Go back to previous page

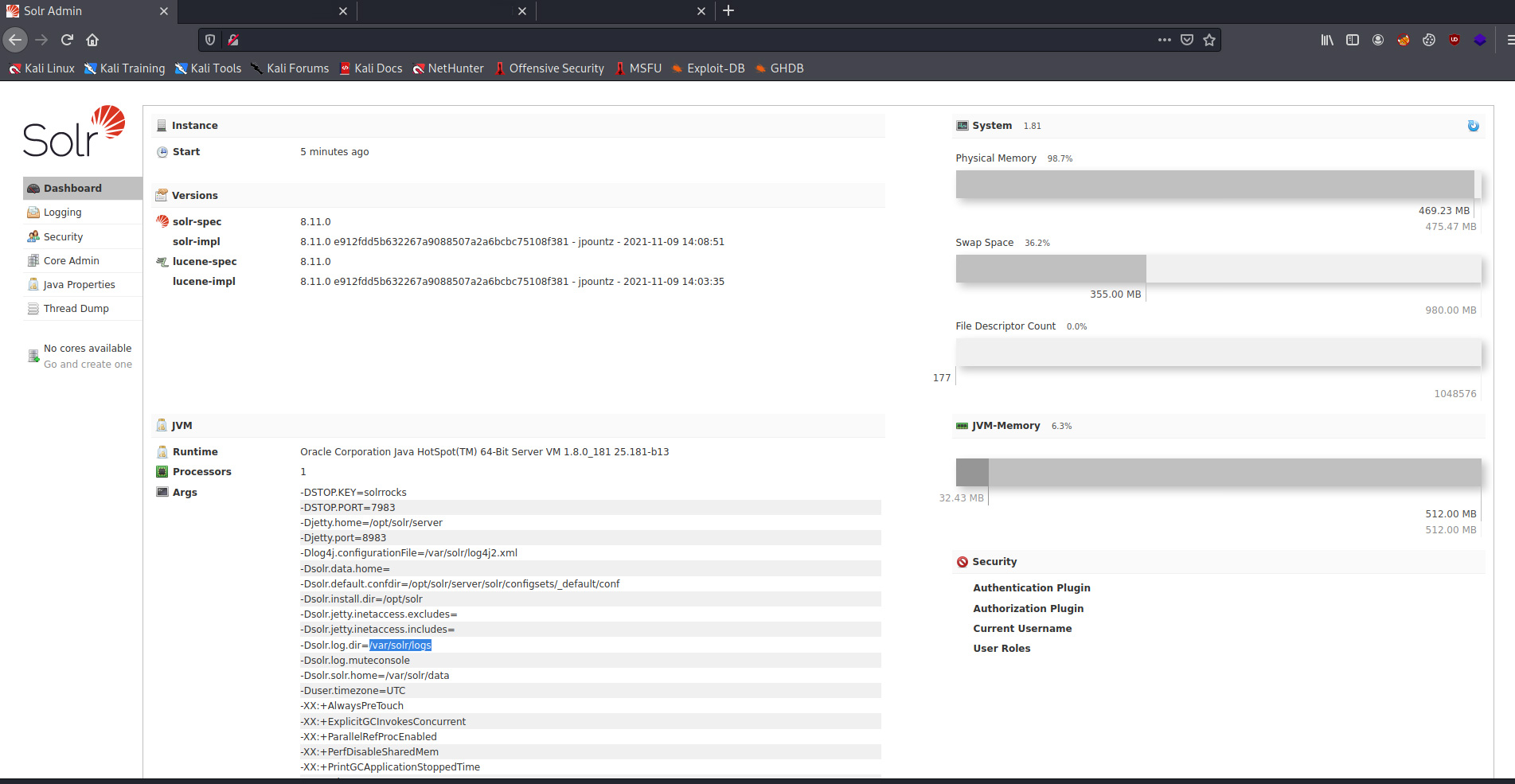pyautogui.click(x=15, y=40)
